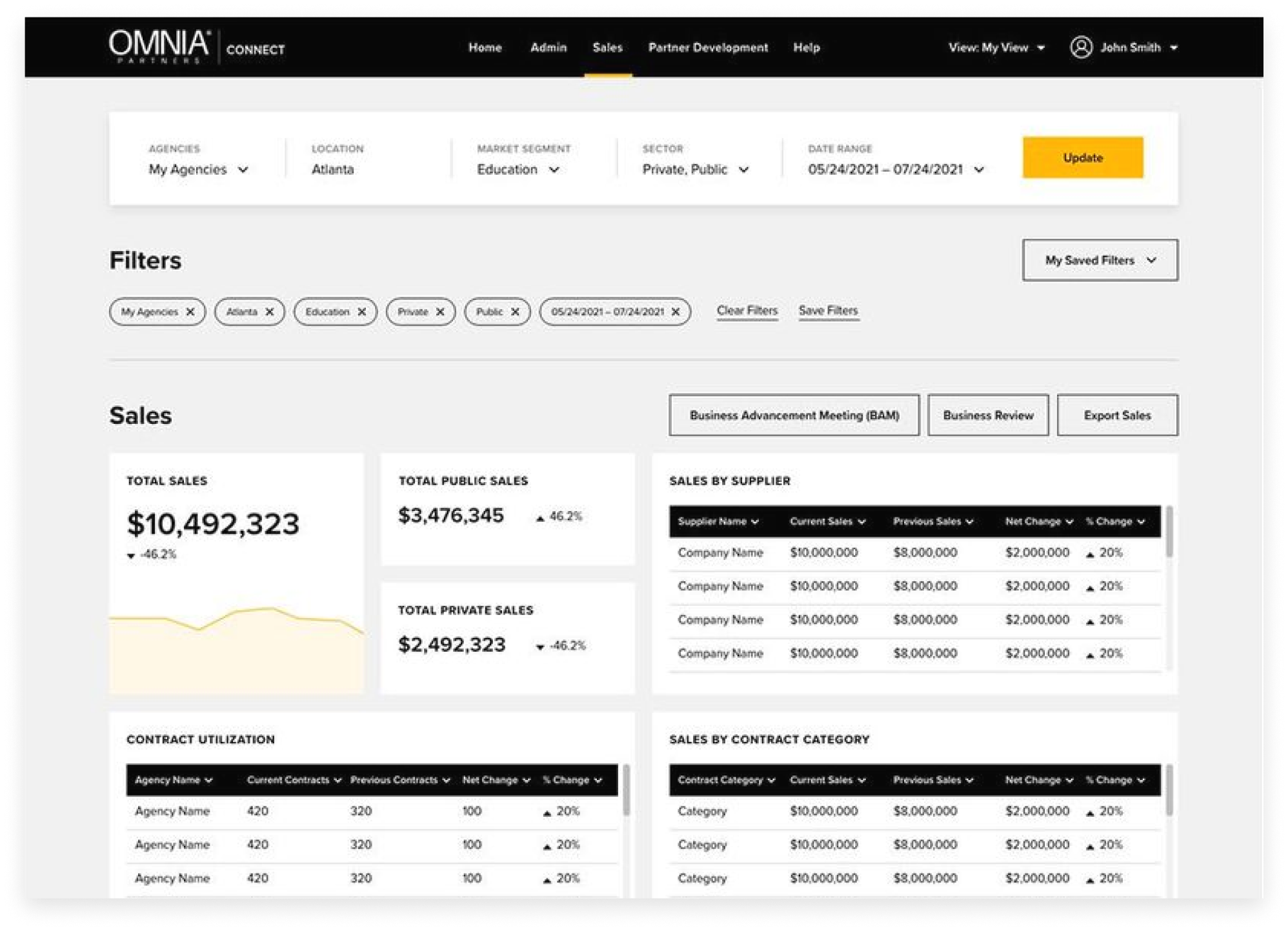Click the yellow Update button
This screenshot has height=931, width=1288.
click(1082, 157)
